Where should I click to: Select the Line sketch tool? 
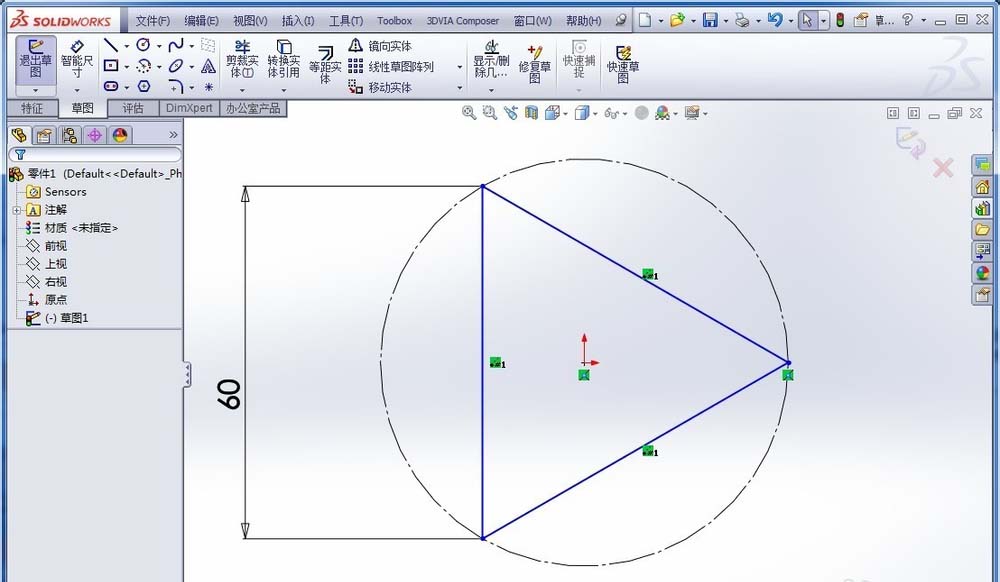110,45
